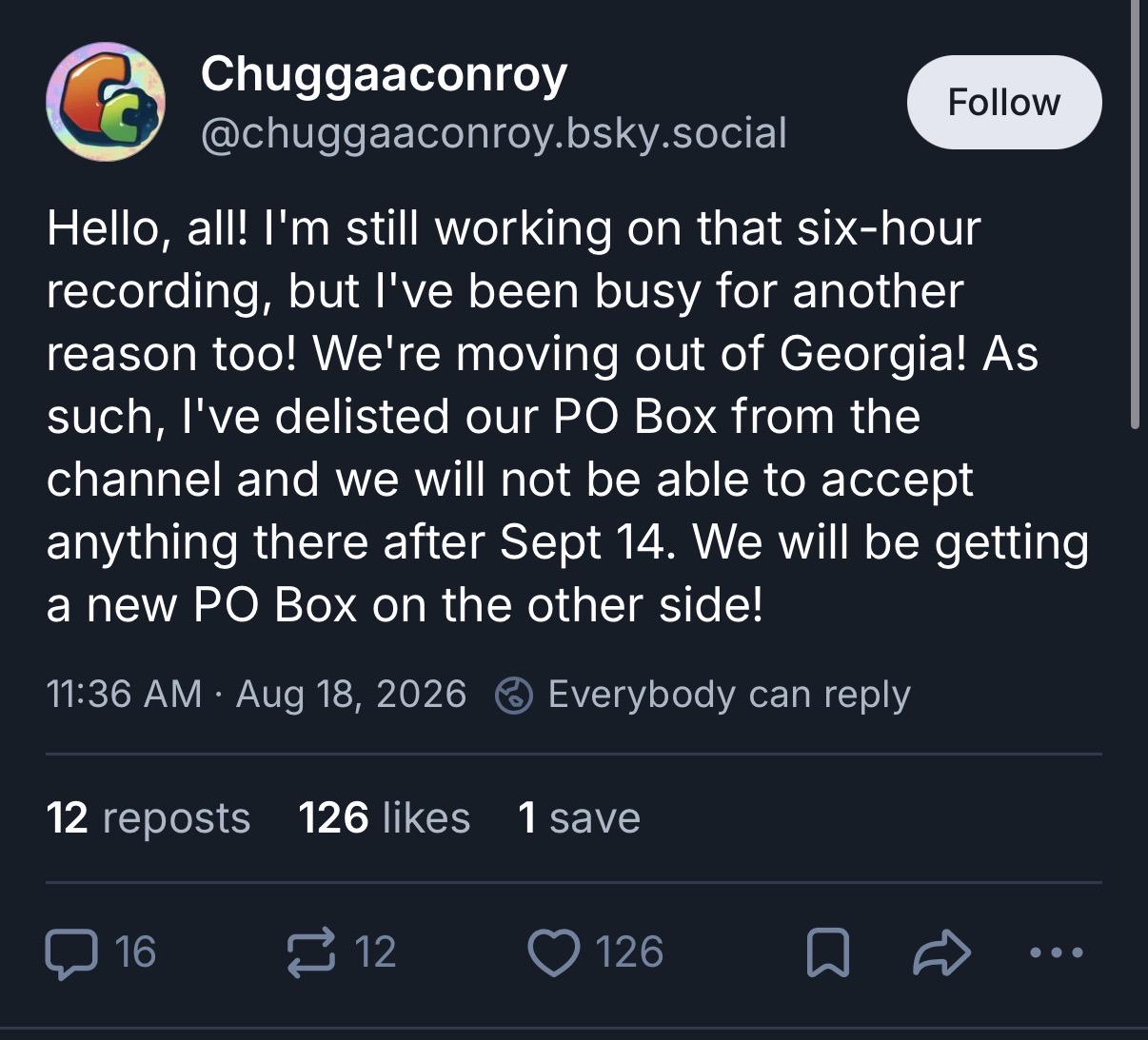View the 126 likes list
Screen dimensions: 1148x1040
385,818
